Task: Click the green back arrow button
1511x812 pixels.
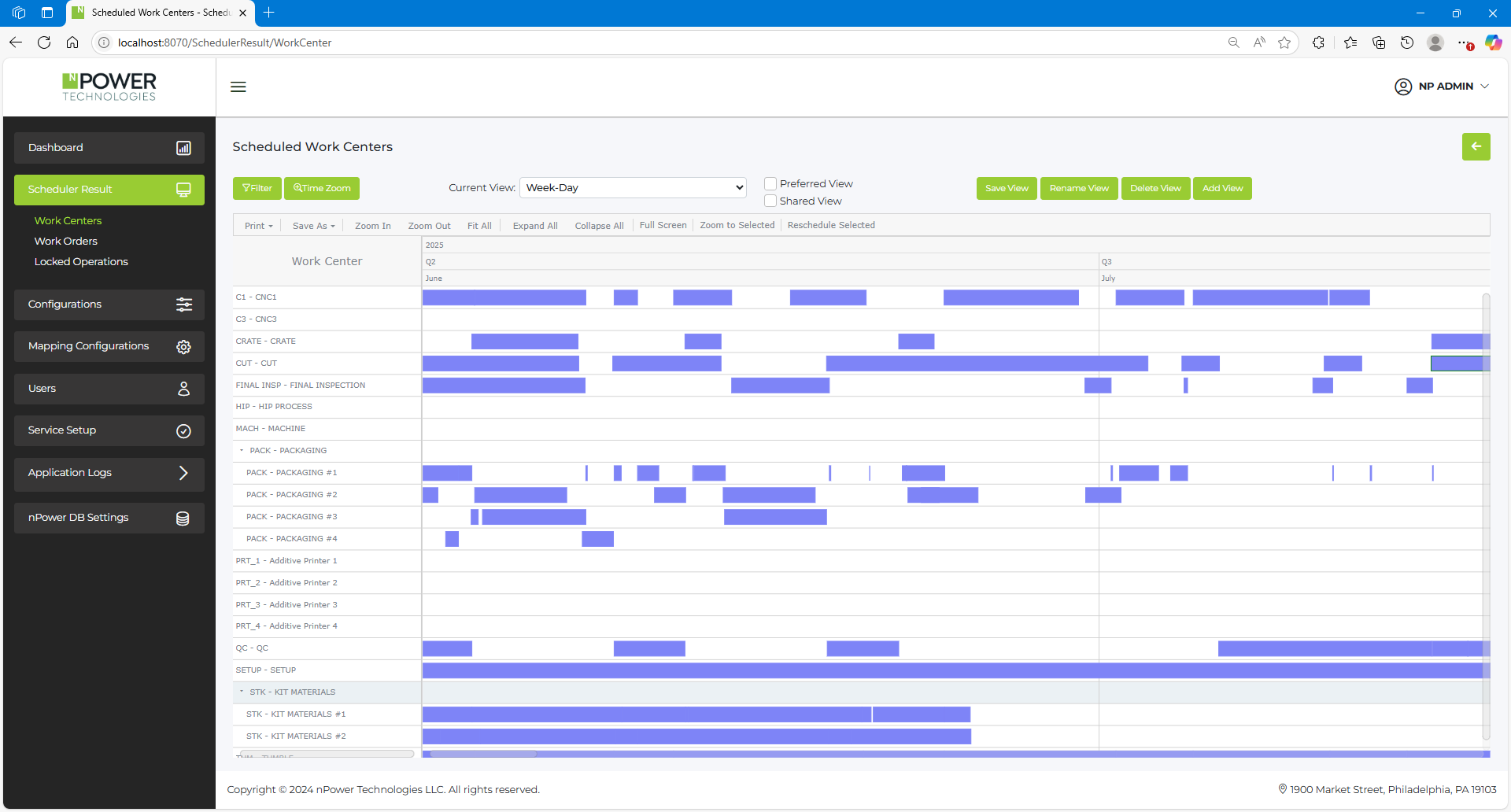Action: click(x=1476, y=146)
